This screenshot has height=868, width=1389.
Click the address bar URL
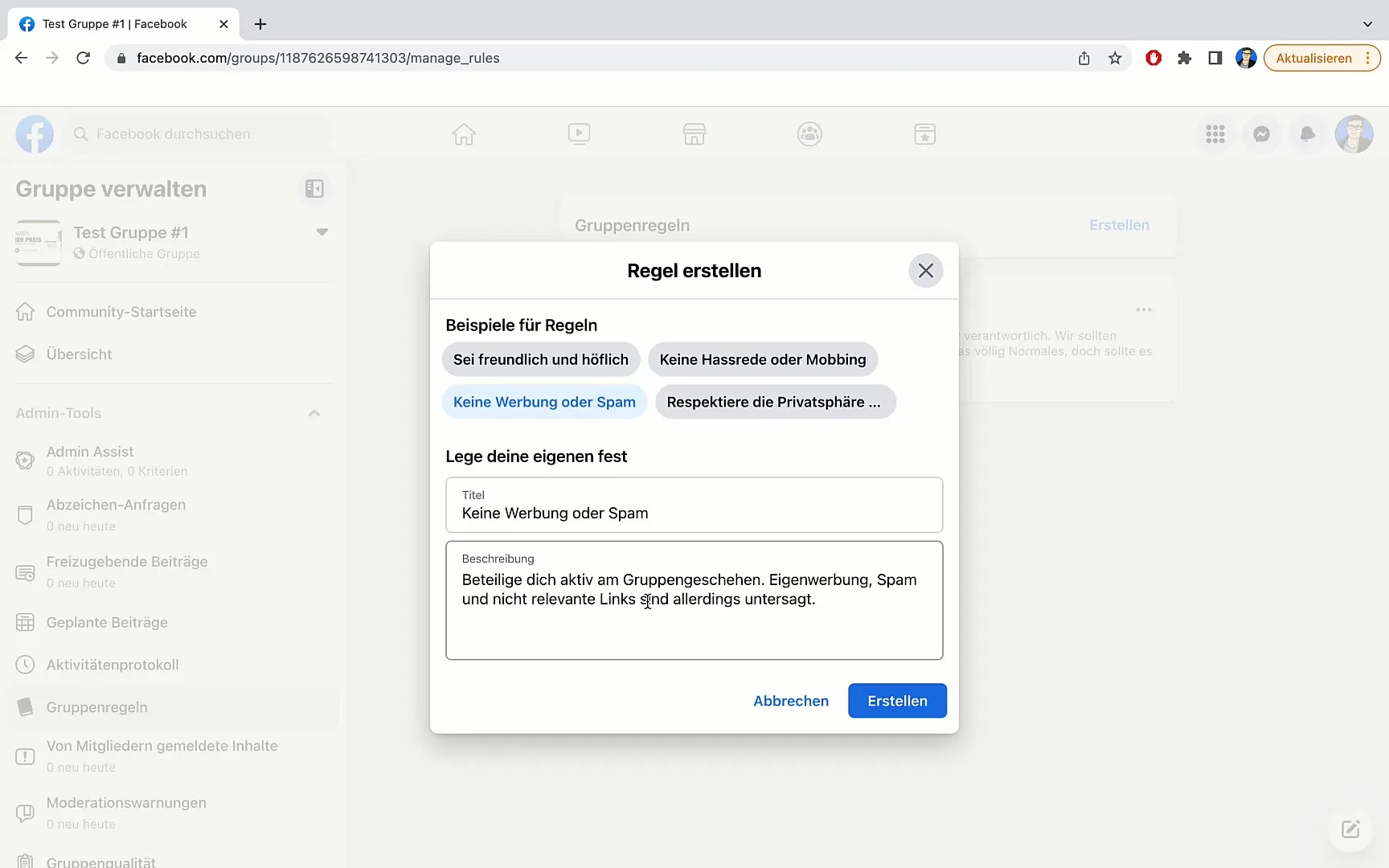318,58
